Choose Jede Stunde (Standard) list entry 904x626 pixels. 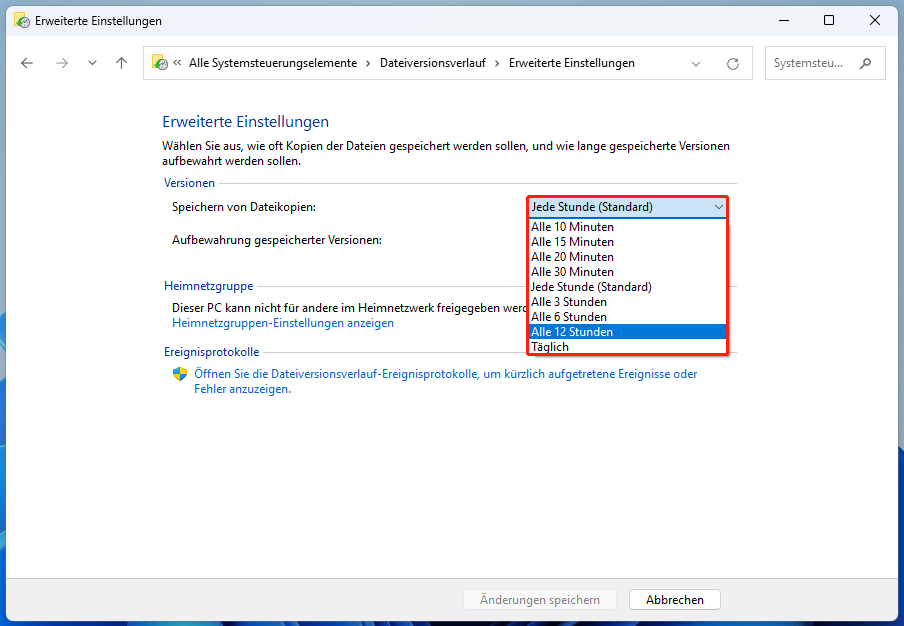tap(627, 286)
